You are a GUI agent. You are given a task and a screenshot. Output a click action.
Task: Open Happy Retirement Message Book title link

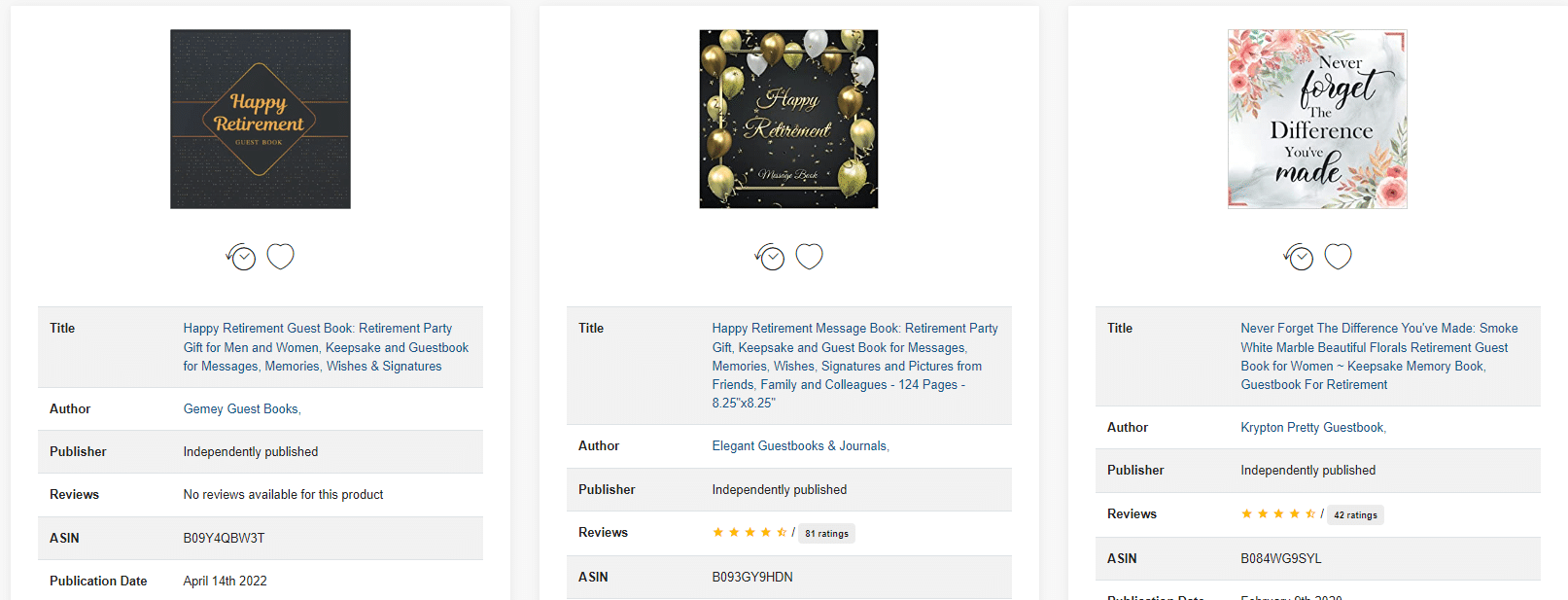[x=855, y=366]
